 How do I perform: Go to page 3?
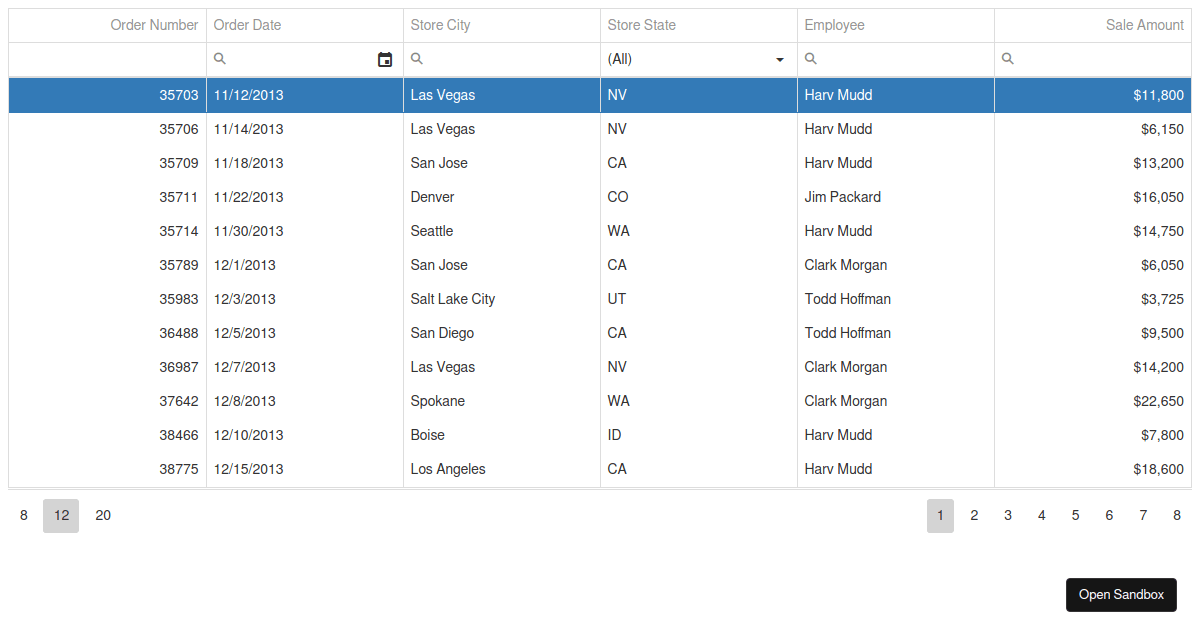pyautogui.click(x=1008, y=515)
